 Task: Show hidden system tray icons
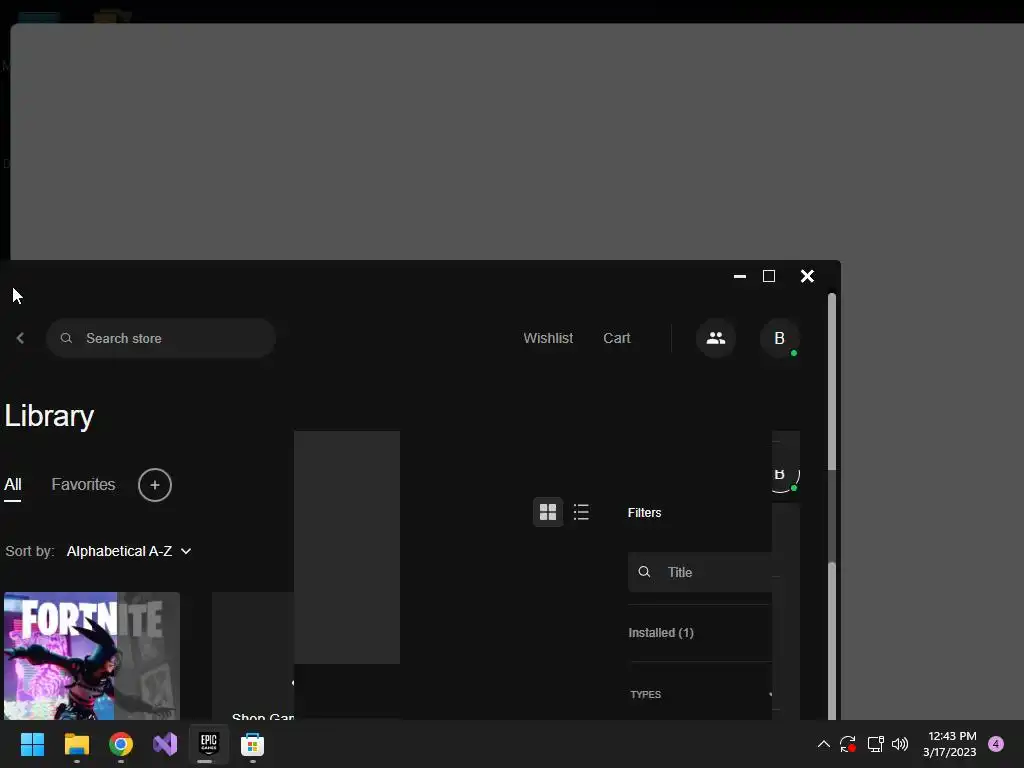coord(824,744)
